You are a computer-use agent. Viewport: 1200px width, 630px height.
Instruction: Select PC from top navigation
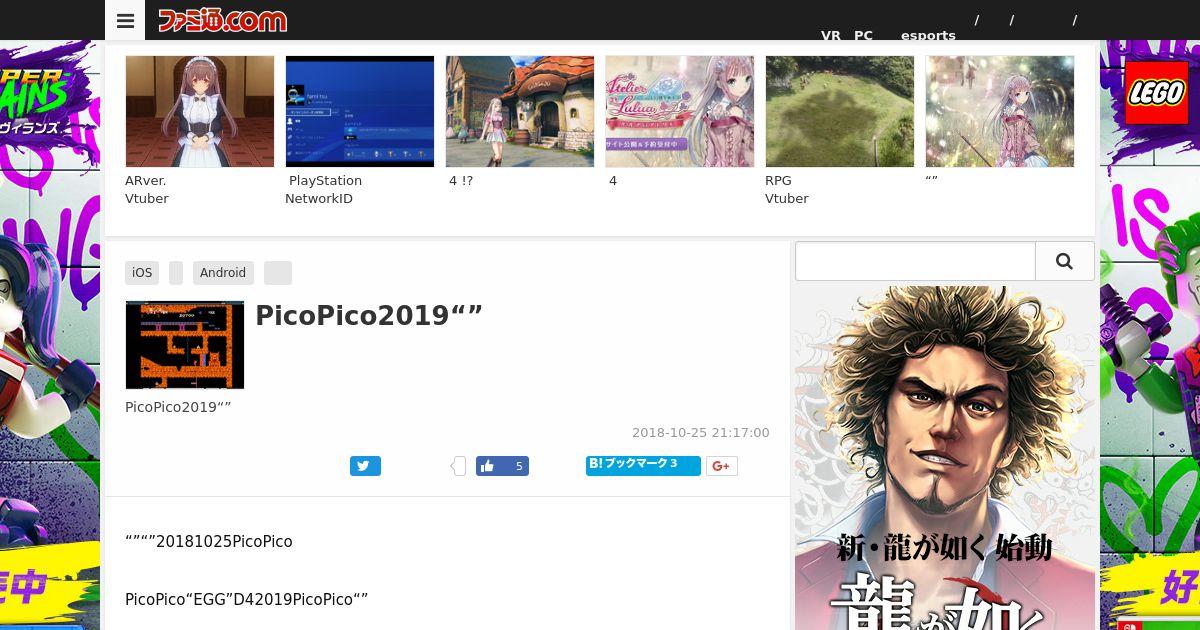click(x=863, y=35)
